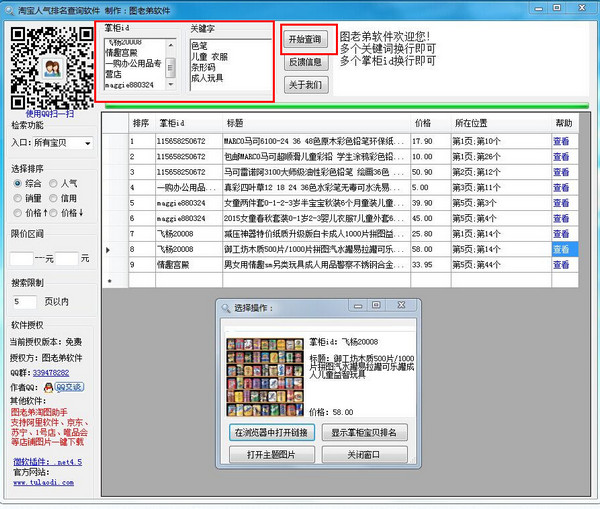The height and width of the screenshot is (509, 600).
Task: Click the QQ交谈 chat icon button
Action: pyautogui.click(x=68, y=387)
